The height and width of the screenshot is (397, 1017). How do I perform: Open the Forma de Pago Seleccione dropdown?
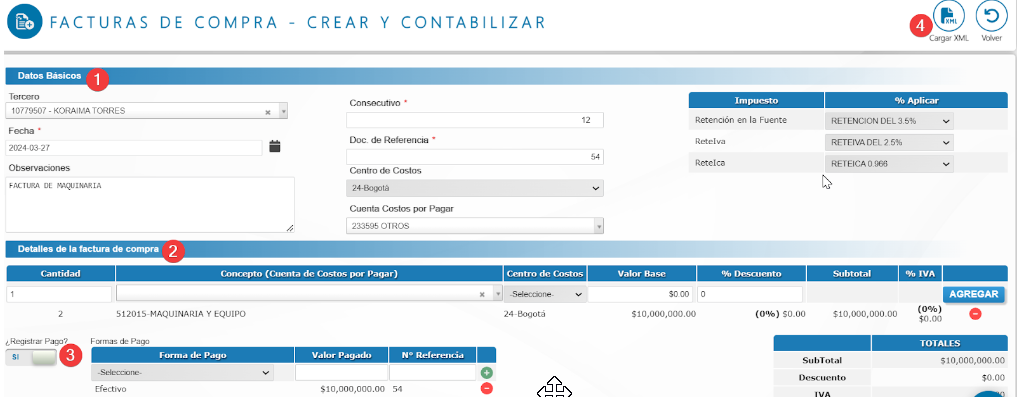click(183, 372)
